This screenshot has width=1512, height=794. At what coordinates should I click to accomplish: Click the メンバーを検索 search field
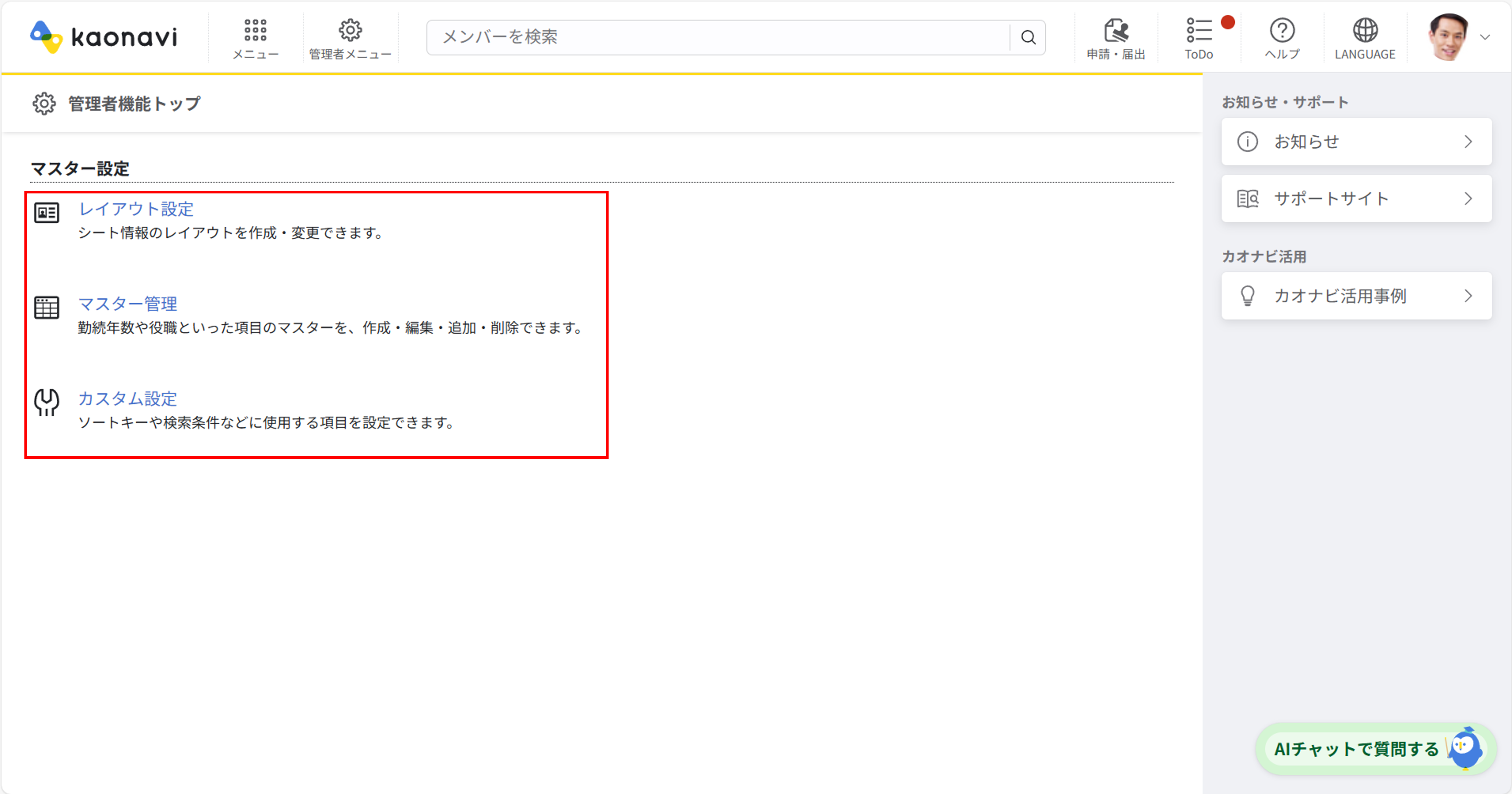716,37
